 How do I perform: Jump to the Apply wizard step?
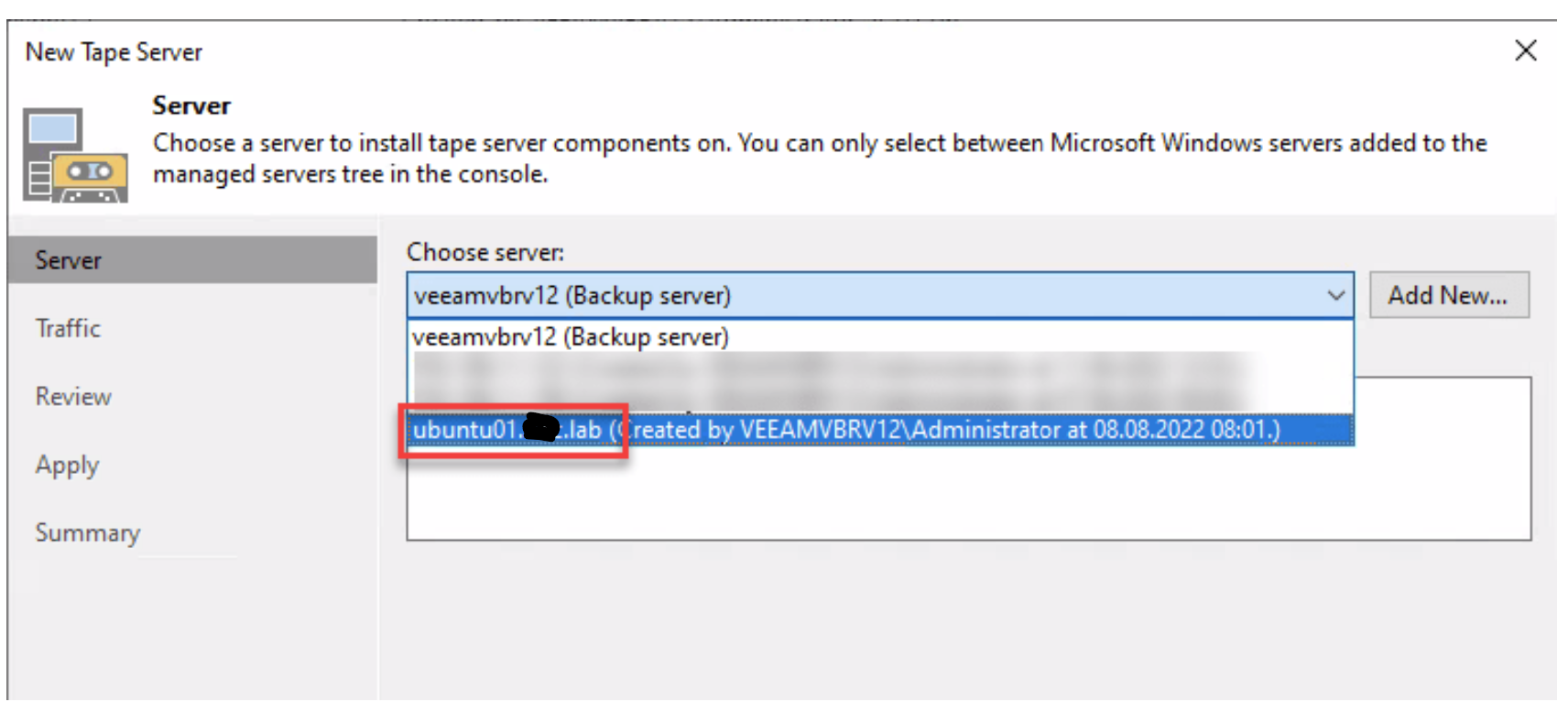click(x=67, y=466)
